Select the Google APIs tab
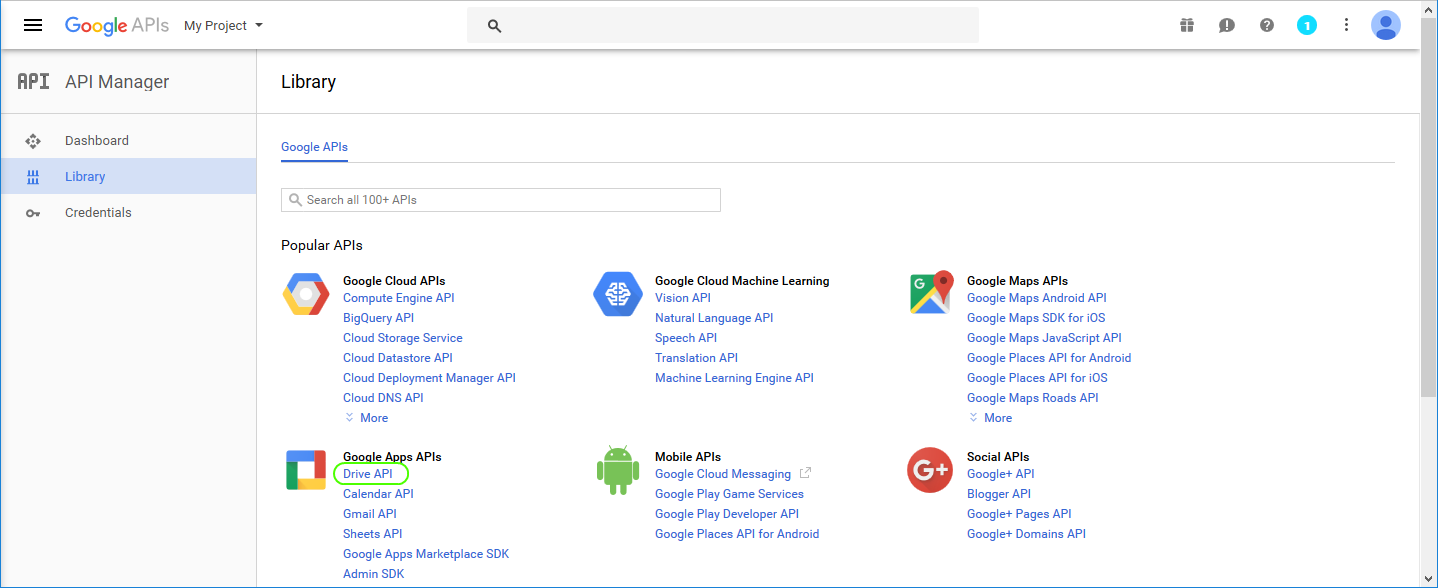The image size is (1438, 588). pyautogui.click(x=314, y=147)
